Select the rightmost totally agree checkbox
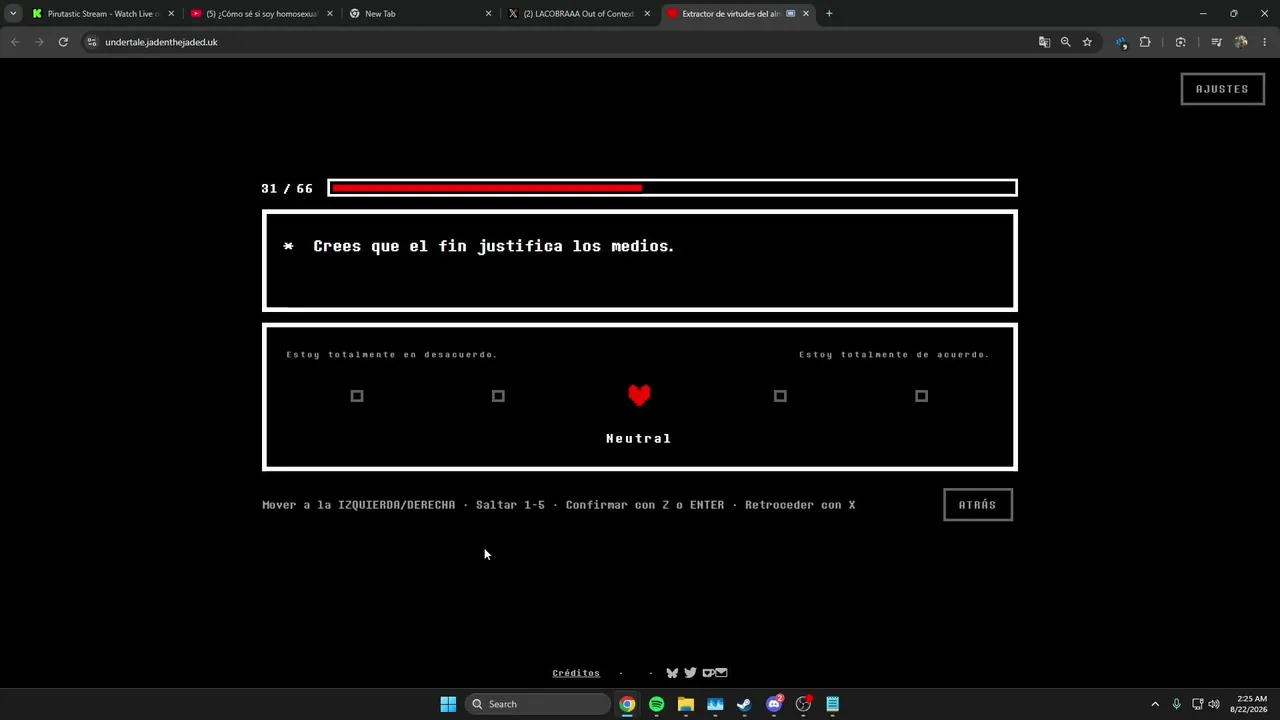The height and width of the screenshot is (720, 1280). click(921, 396)
